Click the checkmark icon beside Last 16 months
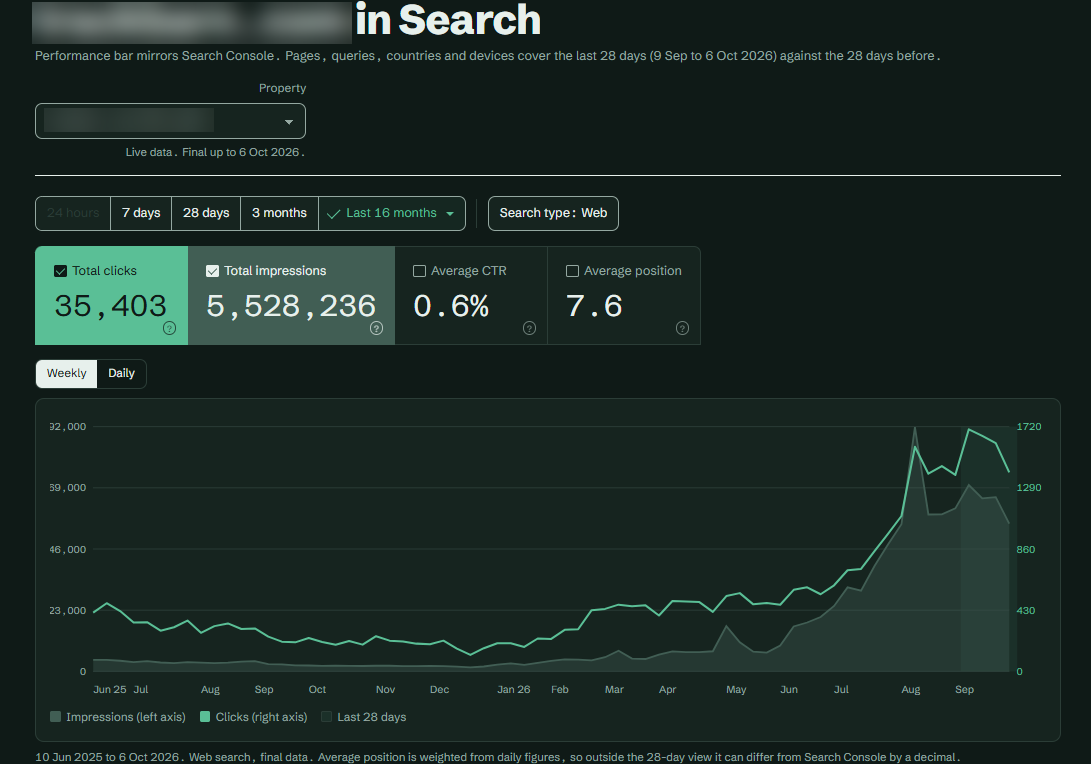 coord(333,214)
